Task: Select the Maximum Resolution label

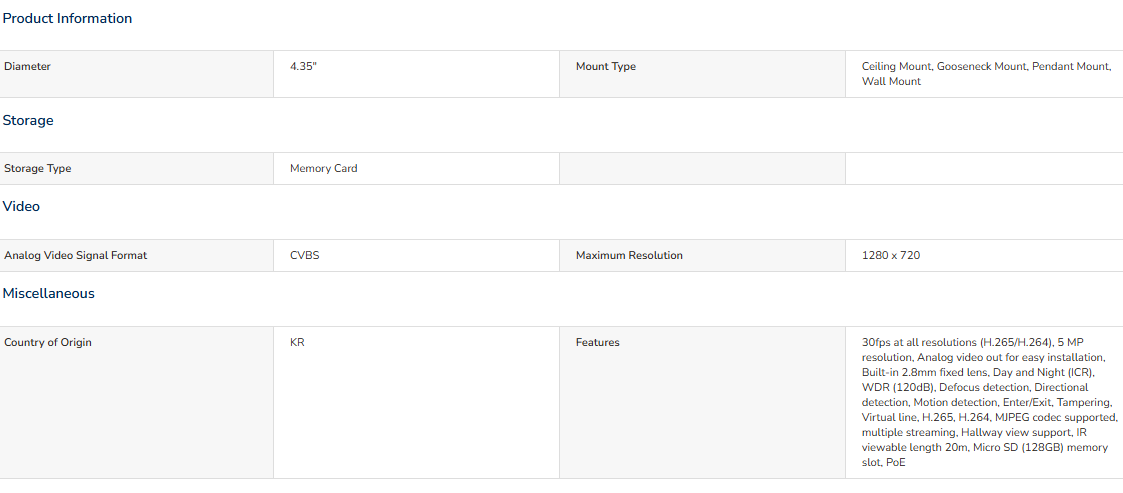Action: [x=630, y=255]
